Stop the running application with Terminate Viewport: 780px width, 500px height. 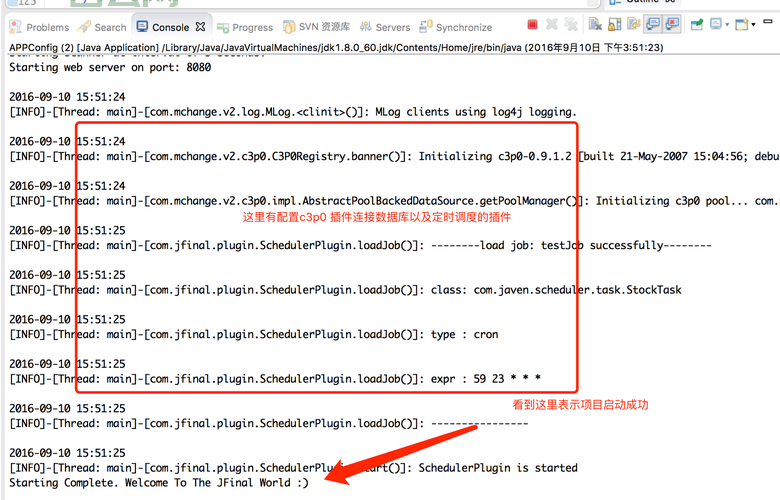(532, 24)
